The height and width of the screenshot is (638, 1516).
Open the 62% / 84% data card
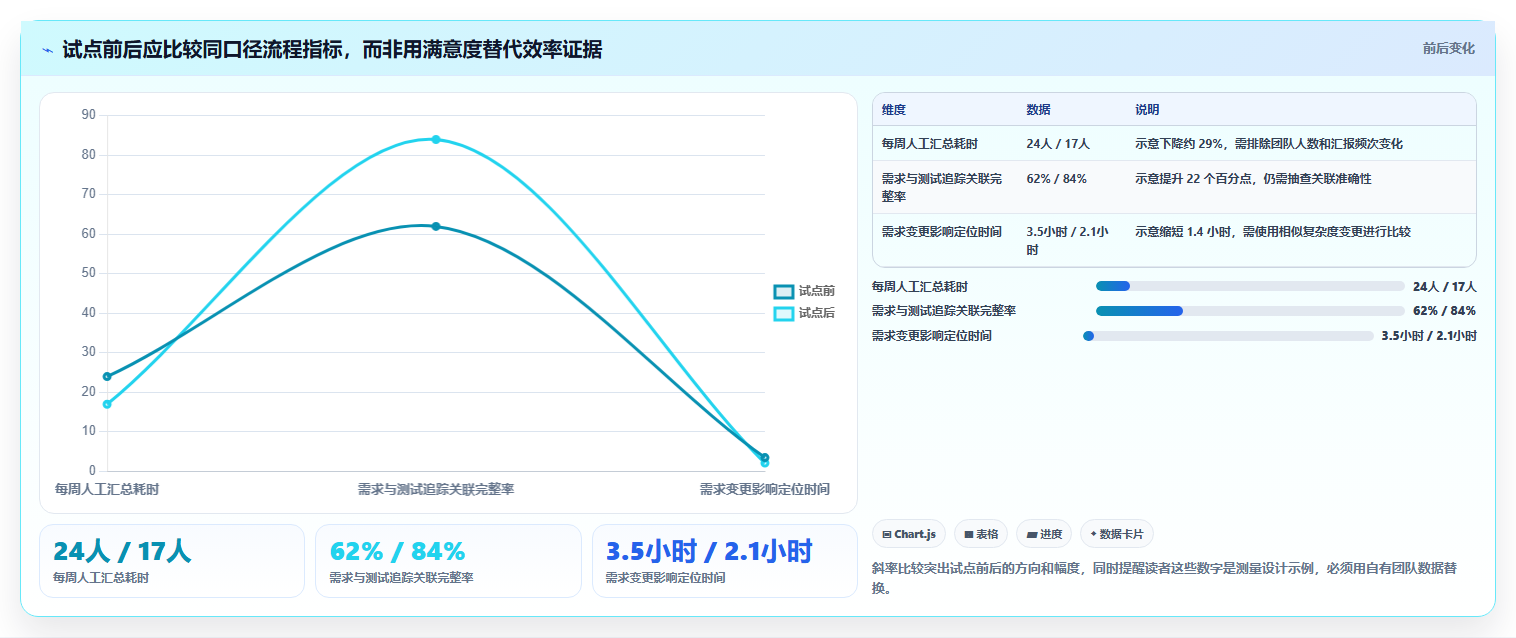pyautogui.click(x=448, y=561)
